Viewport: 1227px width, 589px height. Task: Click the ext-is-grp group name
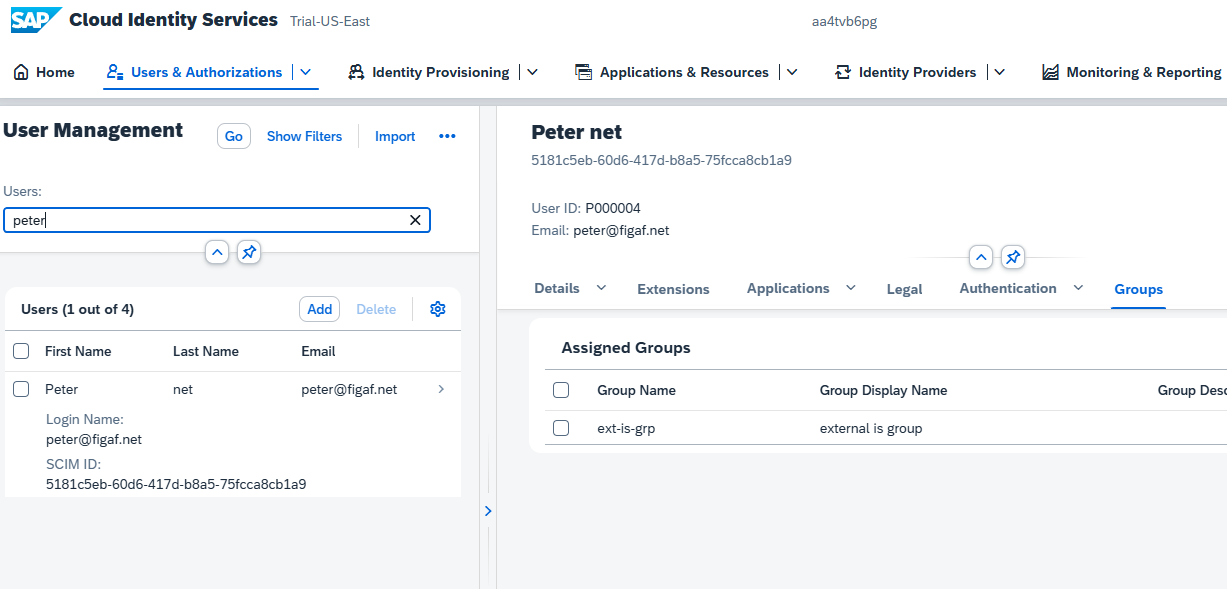pyautogui.click(x=626, y=428)
